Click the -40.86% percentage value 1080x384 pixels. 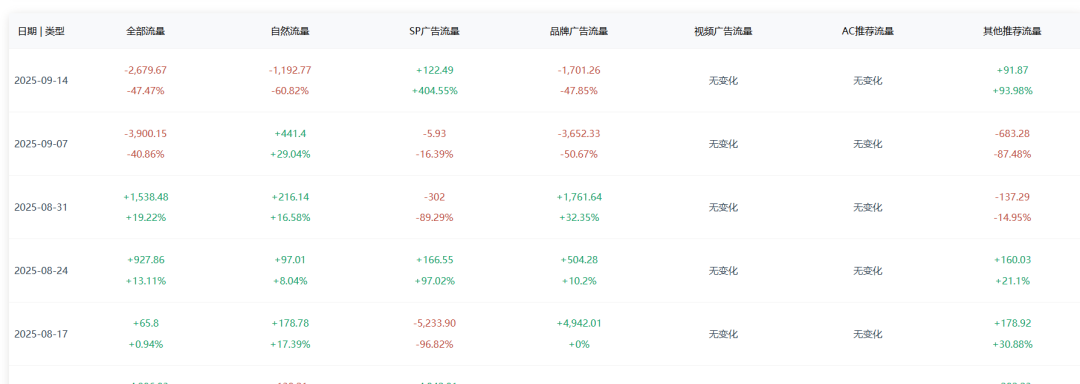click(x=145, y=154)
